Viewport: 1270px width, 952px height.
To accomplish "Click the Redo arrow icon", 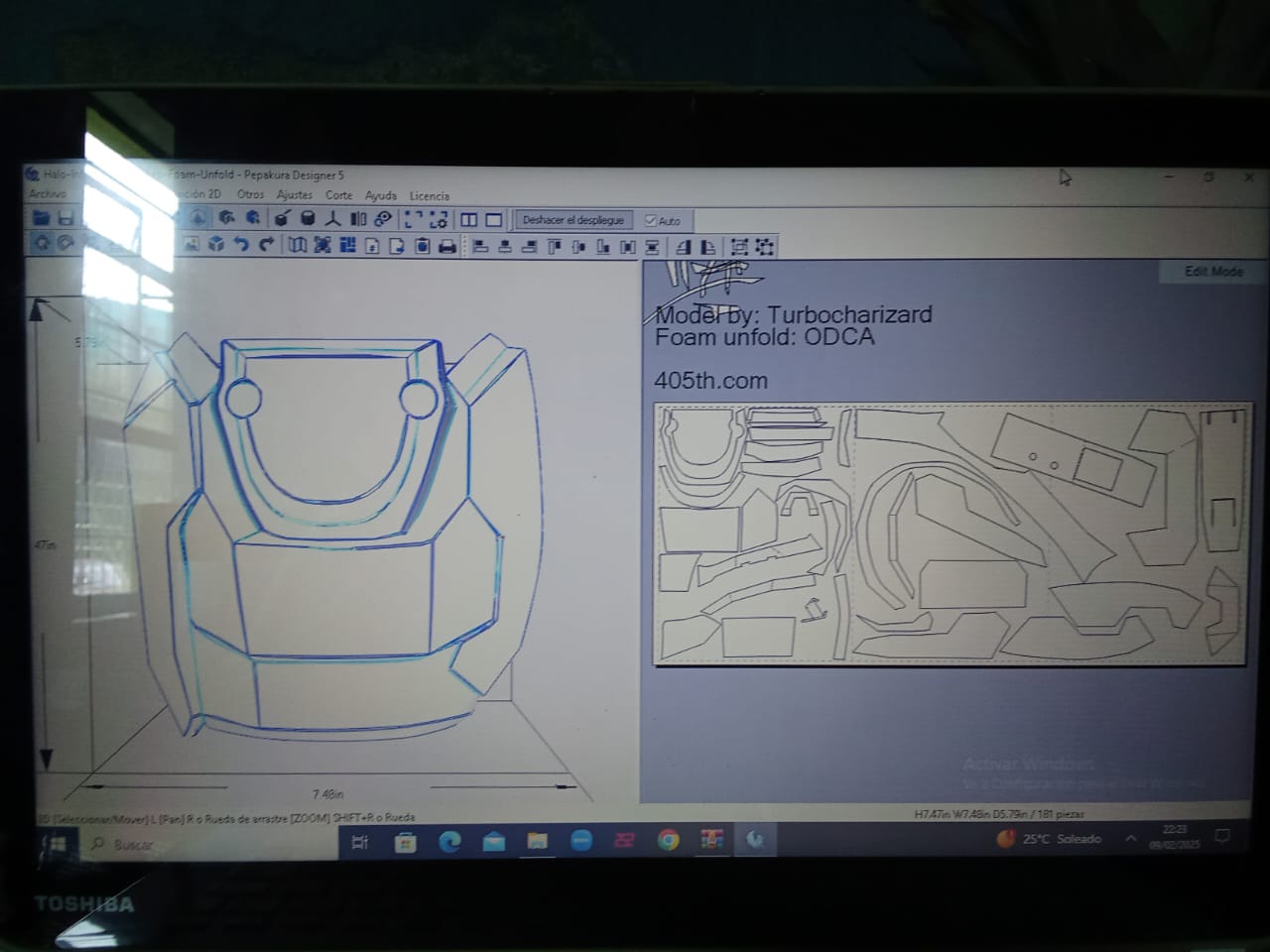I will click(266, 245).
